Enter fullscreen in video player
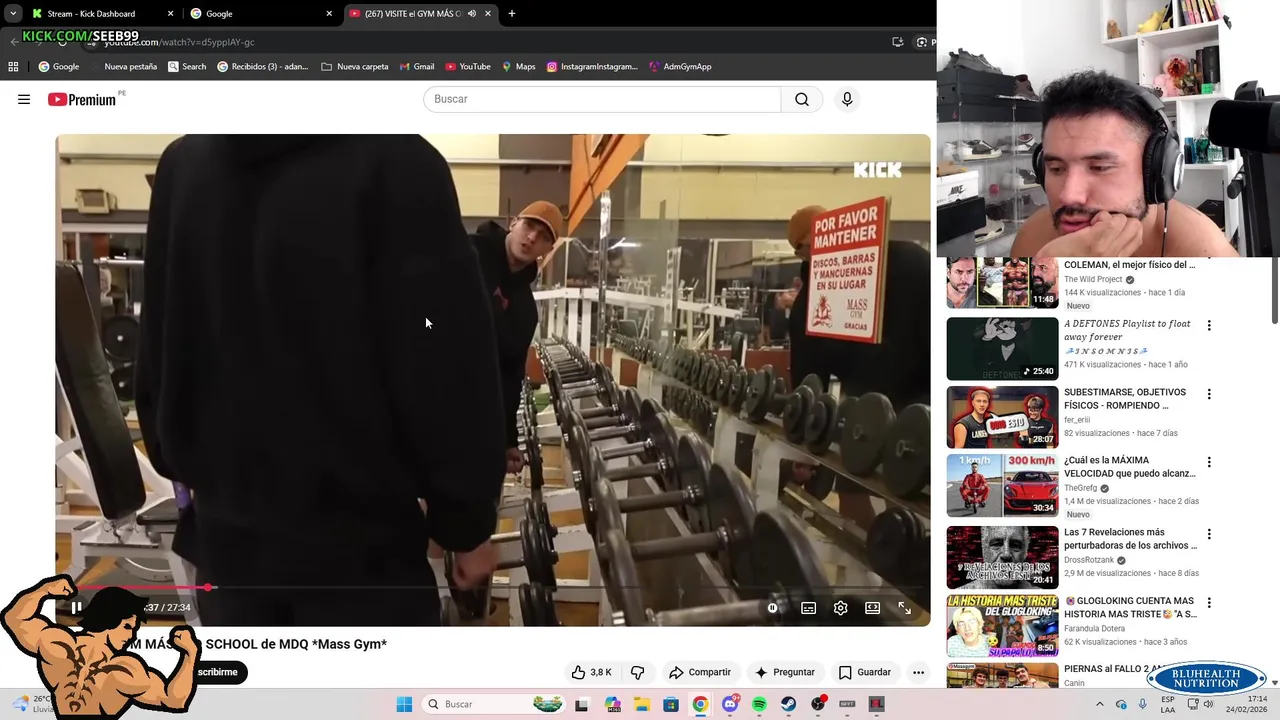1280x720 pixels. tap(904, 608)
